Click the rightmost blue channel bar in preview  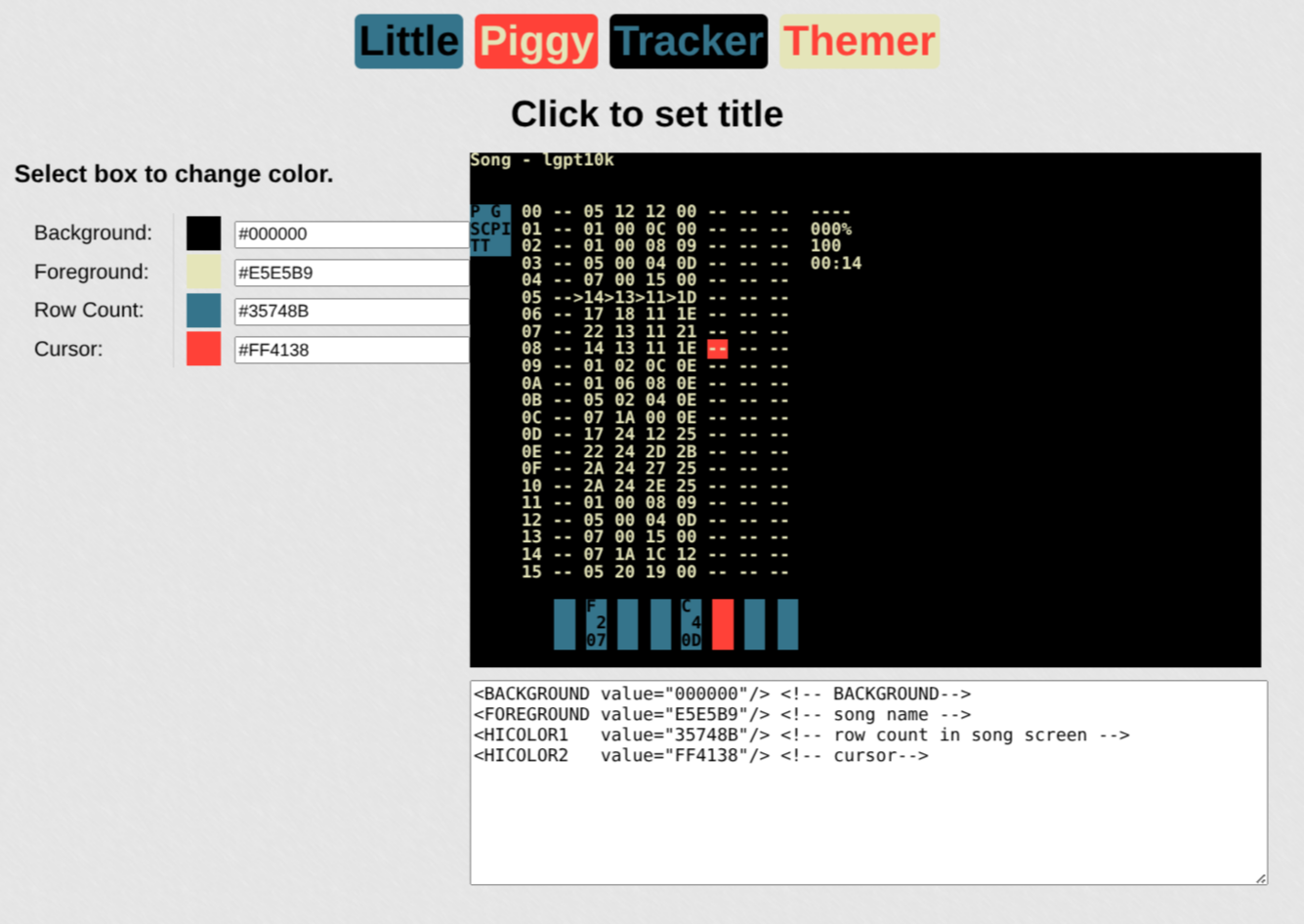click(787, 623)
